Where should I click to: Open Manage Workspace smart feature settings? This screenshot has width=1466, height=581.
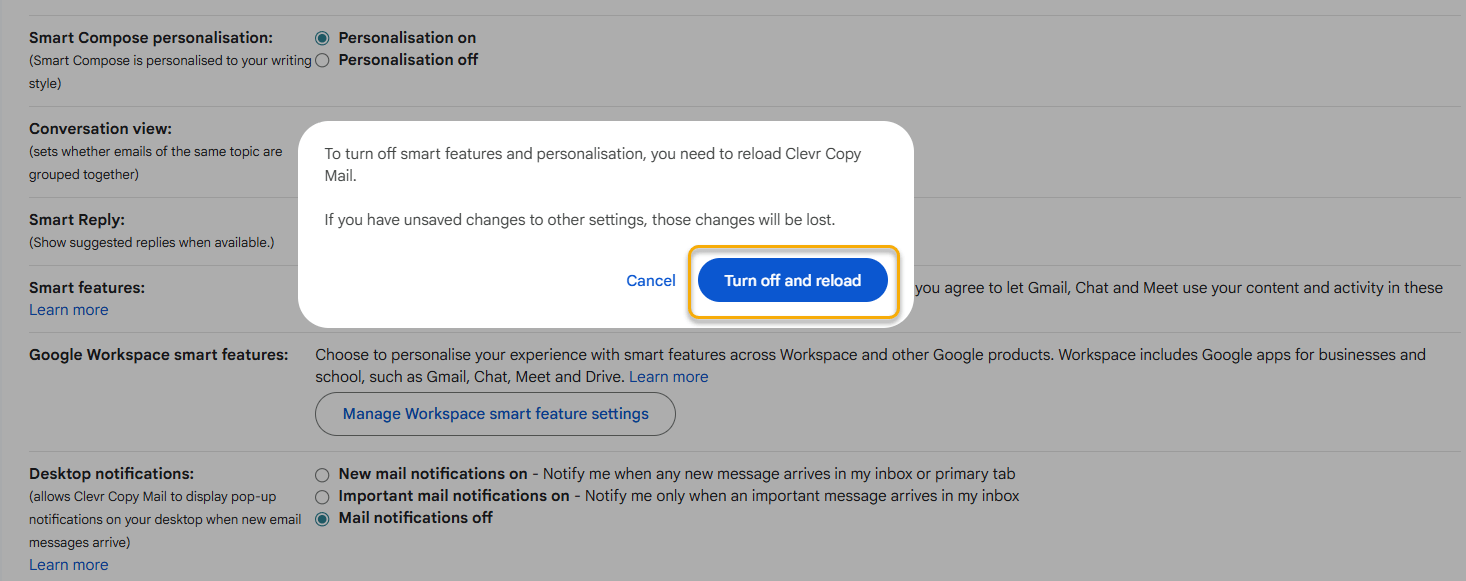tap(495, 414)
